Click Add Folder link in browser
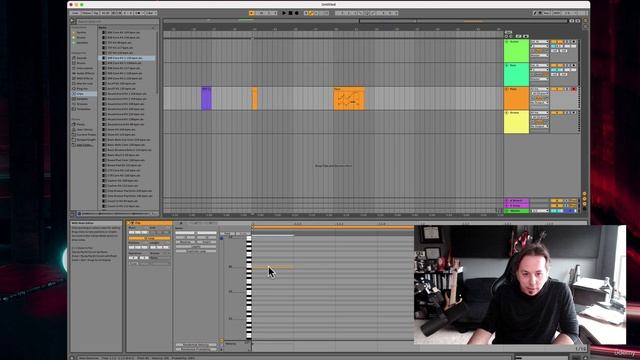Viewport: 640px width, 360px height. click(84, 145)
